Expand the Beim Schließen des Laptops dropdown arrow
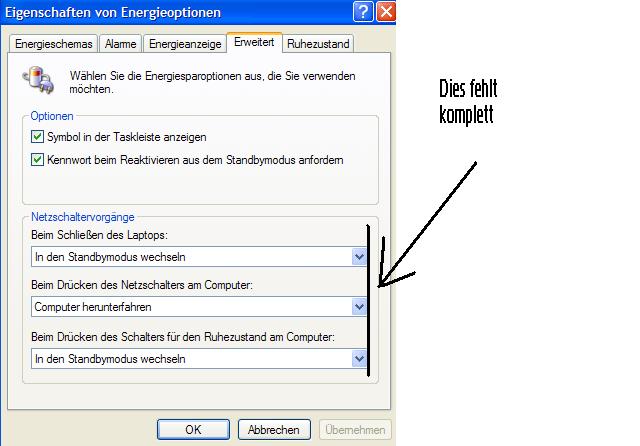640x446 pixels. coord(359,257)
